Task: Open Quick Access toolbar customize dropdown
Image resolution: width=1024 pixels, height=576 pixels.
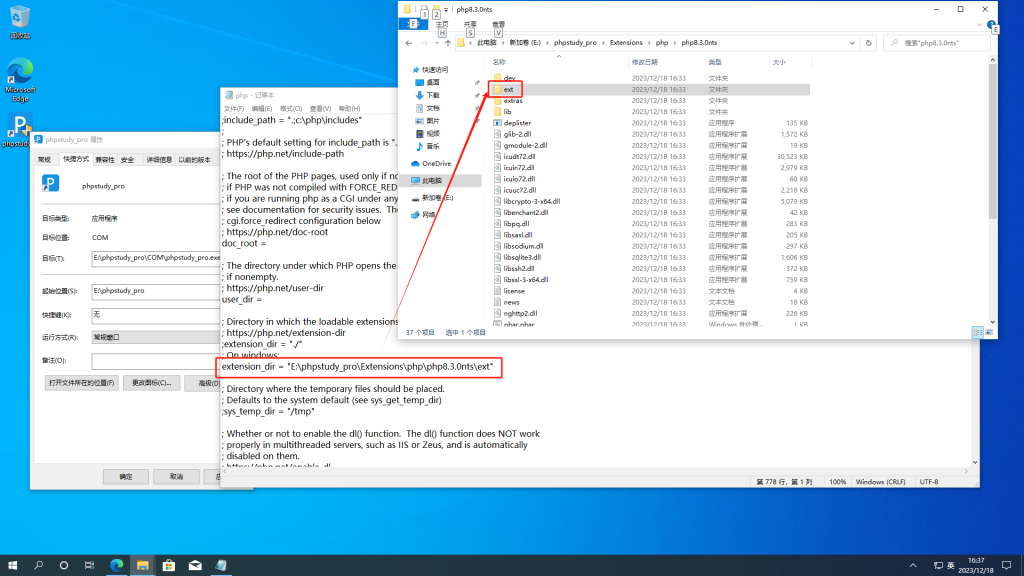Action: (x=446, y=10)
